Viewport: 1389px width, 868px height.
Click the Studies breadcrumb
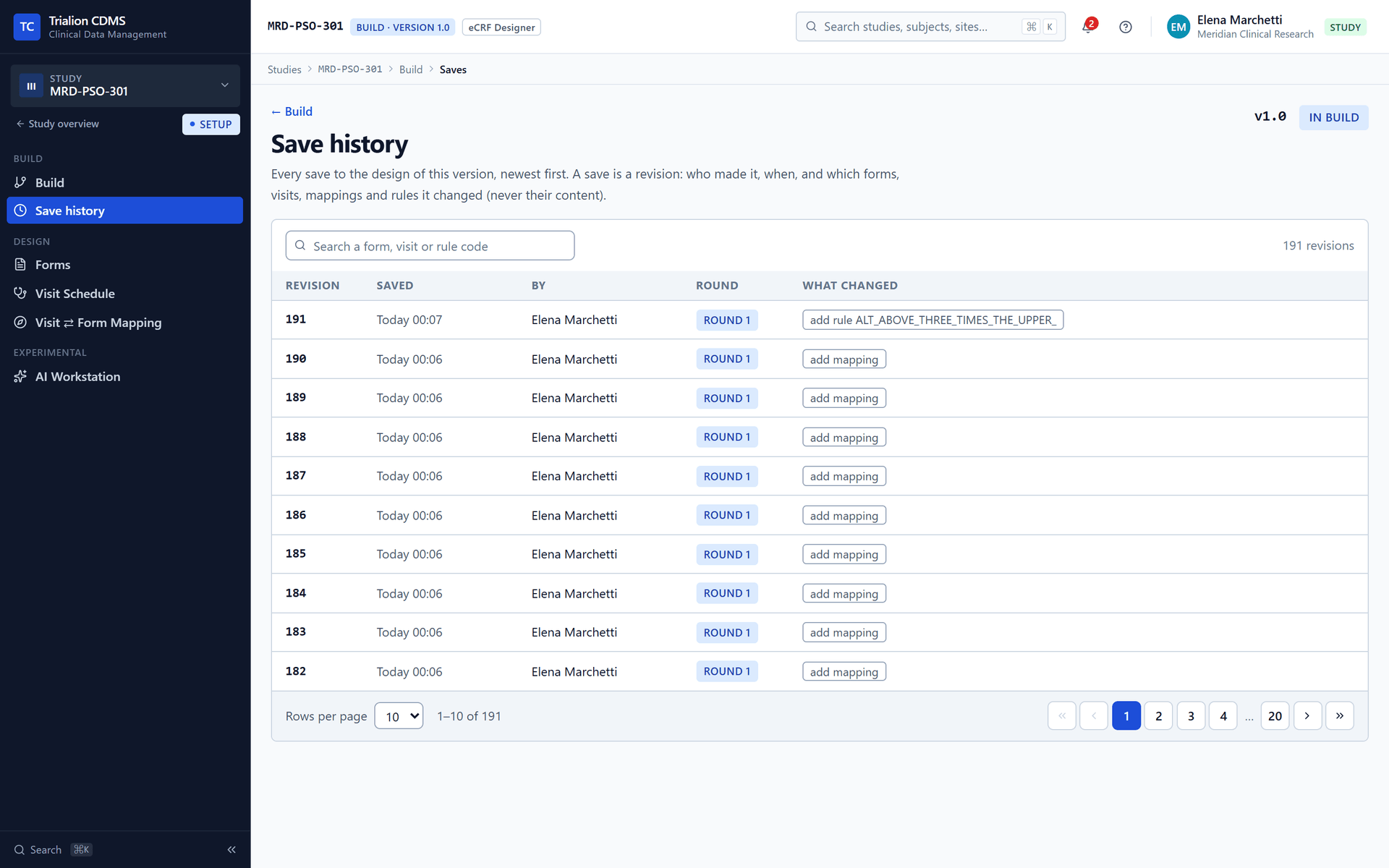(x=284, y=69)
